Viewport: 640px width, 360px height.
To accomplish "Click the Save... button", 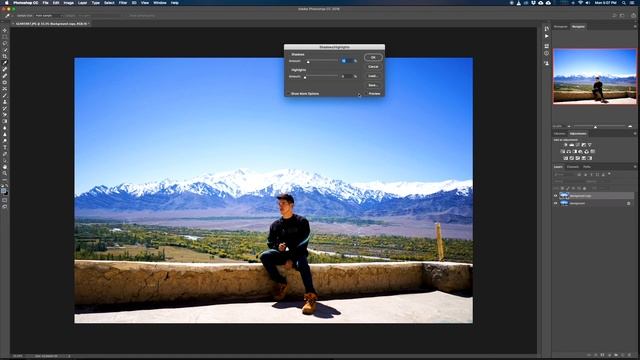I will pos(373,85).
